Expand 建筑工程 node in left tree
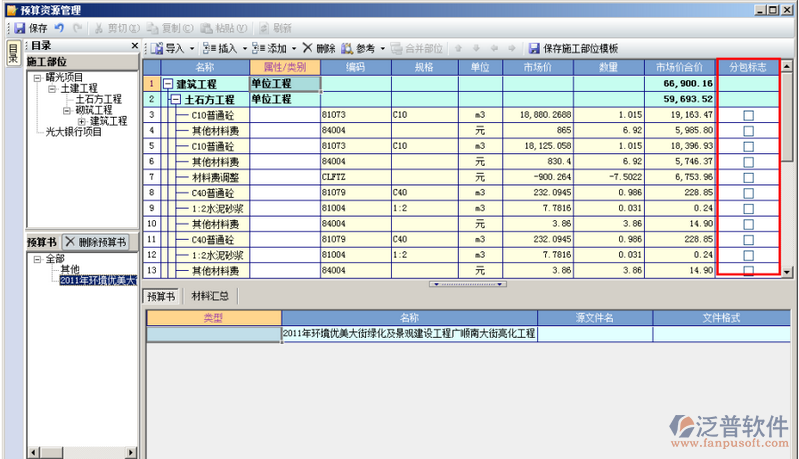Image resolution: width=799 pixels, height=459 pixels. click(81, 121)
